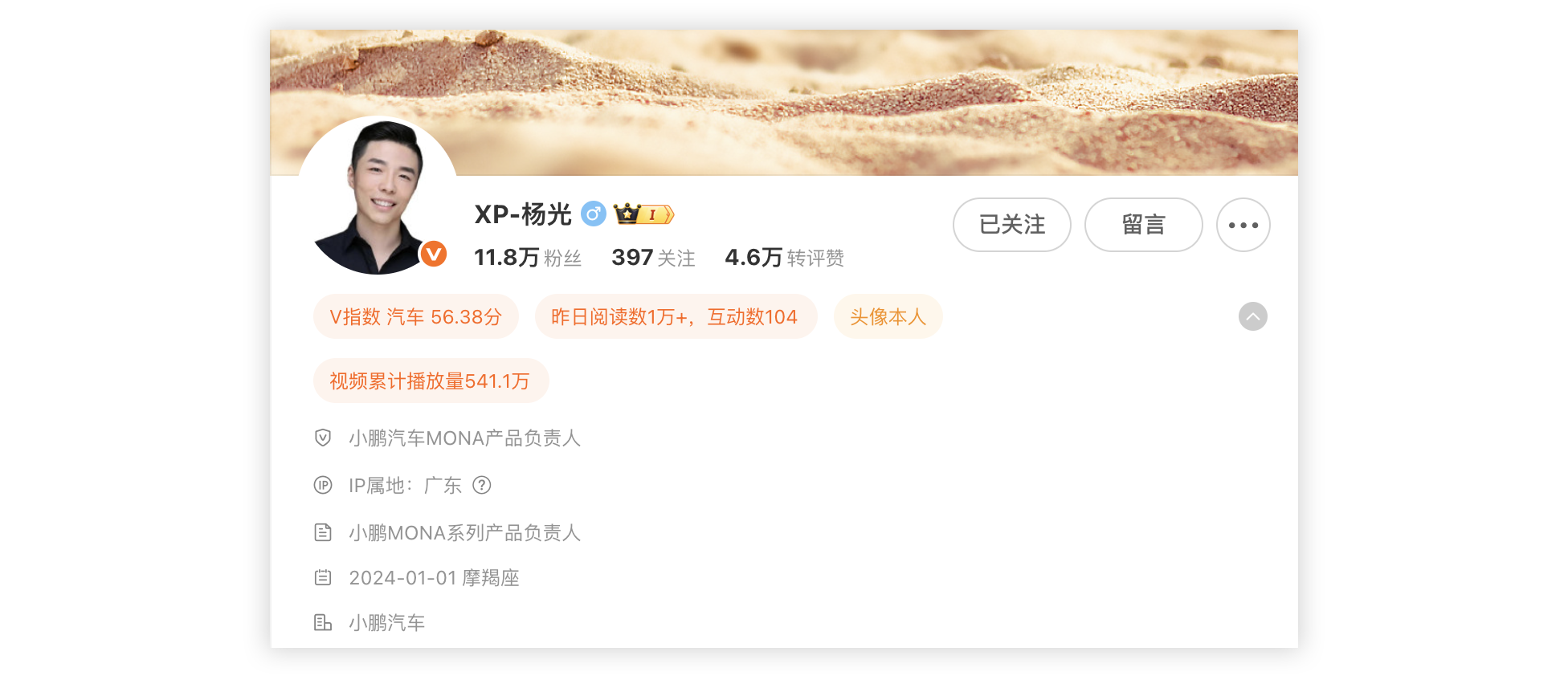Click the orange V verification badge on avatar
This screenshot has width=1568, height=680.
[434, 254]
